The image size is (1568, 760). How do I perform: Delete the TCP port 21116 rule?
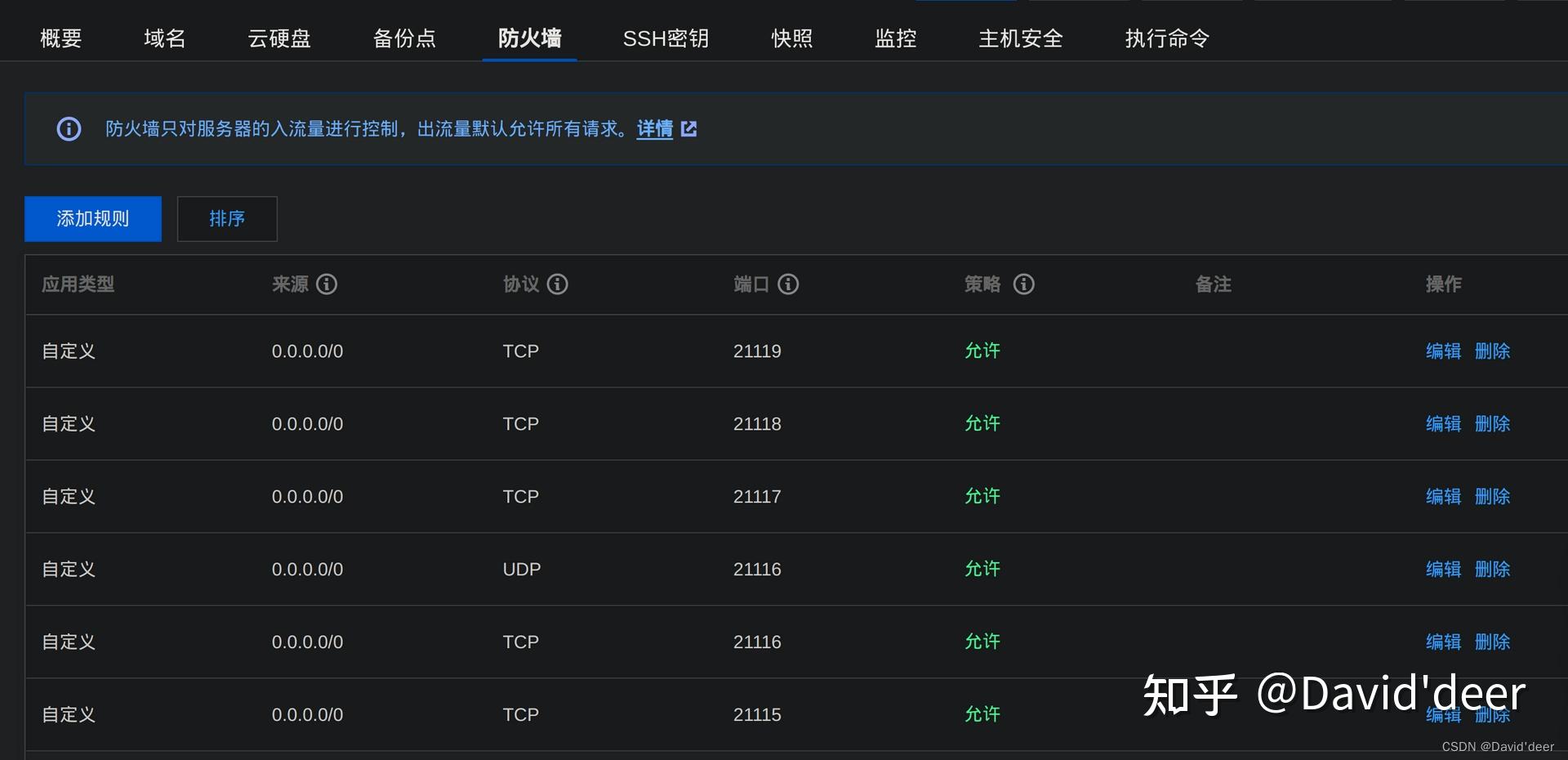(1493, 642)
